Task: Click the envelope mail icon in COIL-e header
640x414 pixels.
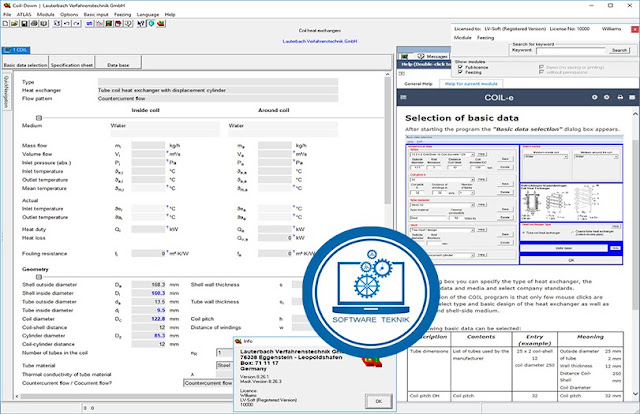Action: click(632, 97)
